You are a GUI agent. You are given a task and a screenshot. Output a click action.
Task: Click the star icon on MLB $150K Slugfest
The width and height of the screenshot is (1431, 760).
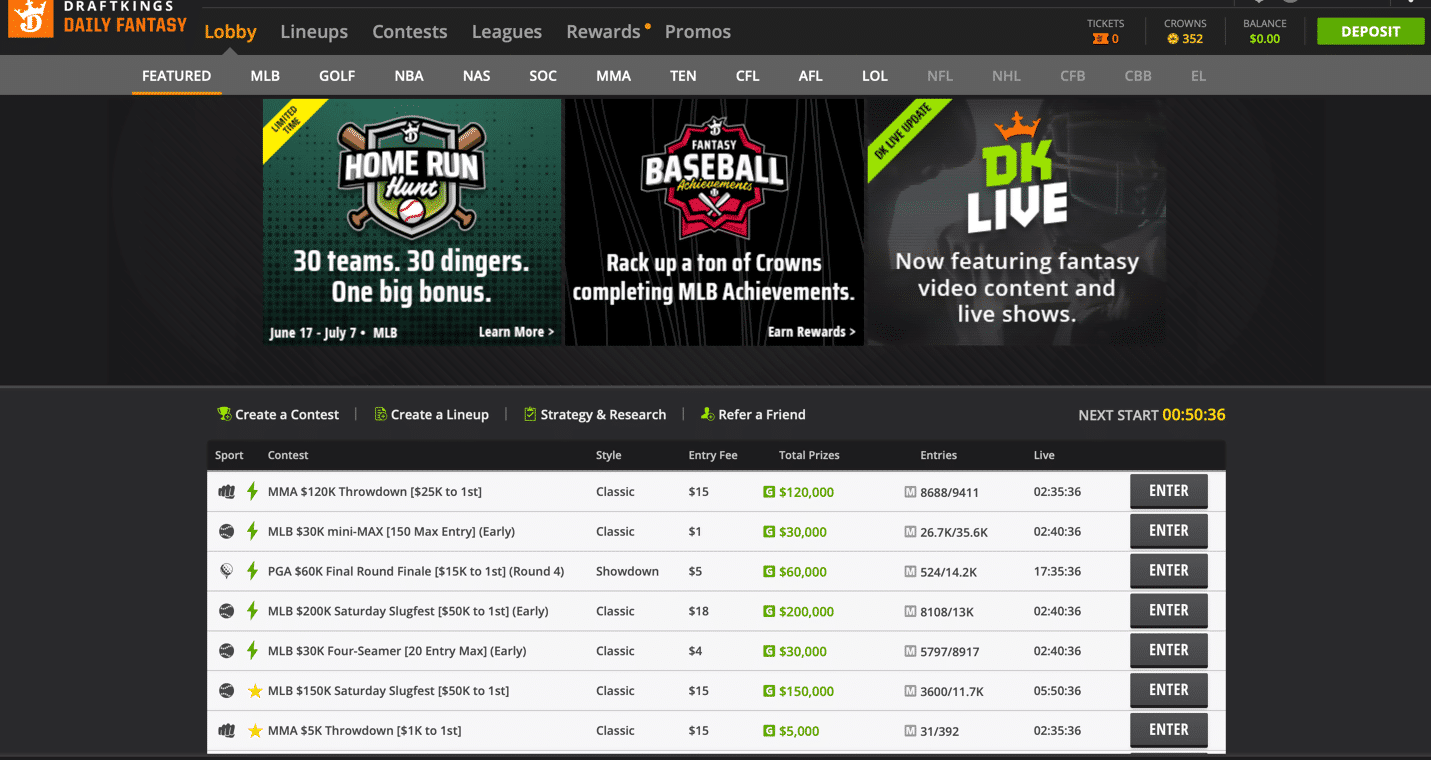point(254,691)
